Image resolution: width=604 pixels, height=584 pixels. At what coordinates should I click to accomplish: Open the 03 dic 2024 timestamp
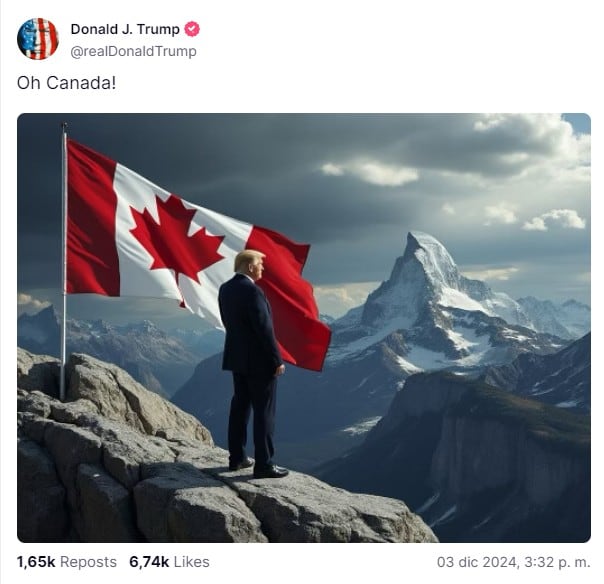[513, 562]
